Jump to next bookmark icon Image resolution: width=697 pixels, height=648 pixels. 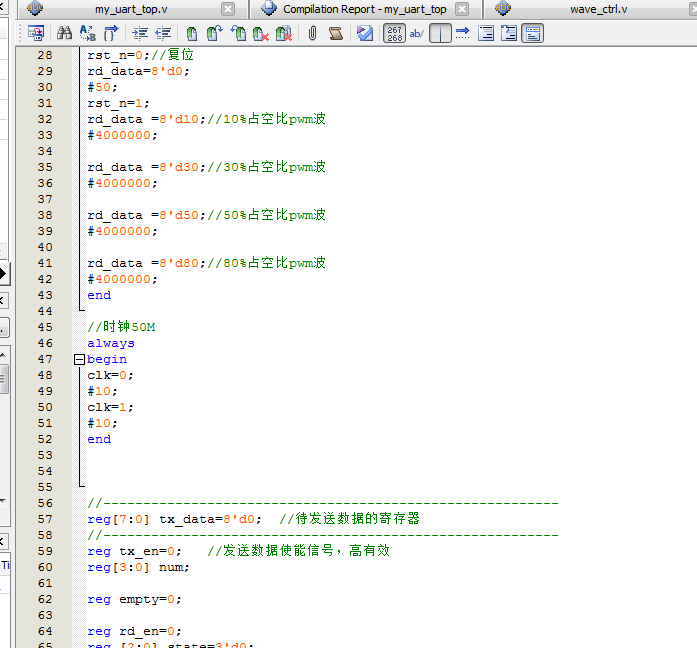point(214,33)
